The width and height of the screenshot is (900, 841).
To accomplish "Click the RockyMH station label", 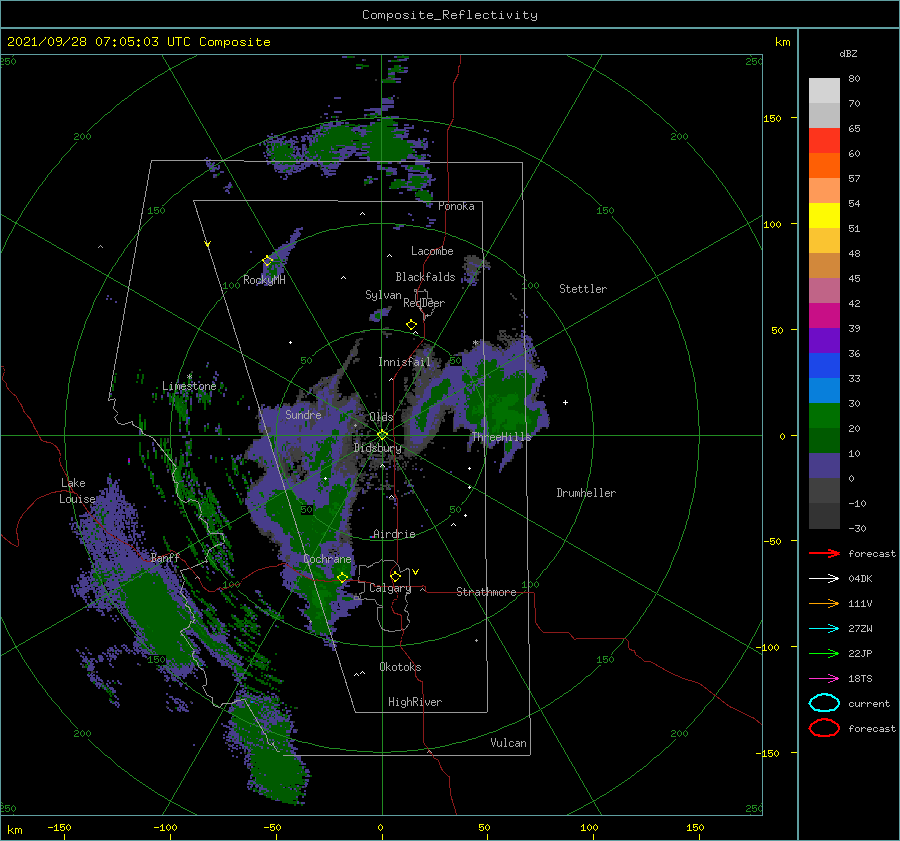I will [x=264, y=280].
